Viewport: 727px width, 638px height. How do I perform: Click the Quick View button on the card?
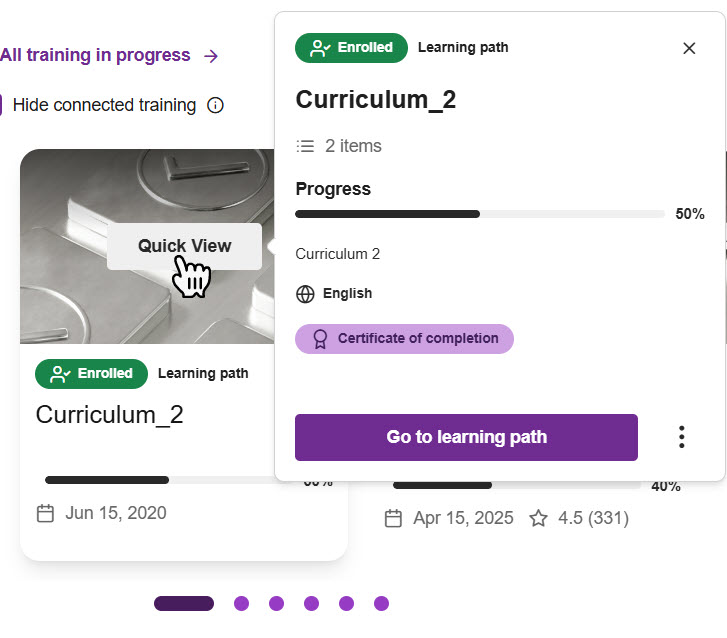point(184,246)
